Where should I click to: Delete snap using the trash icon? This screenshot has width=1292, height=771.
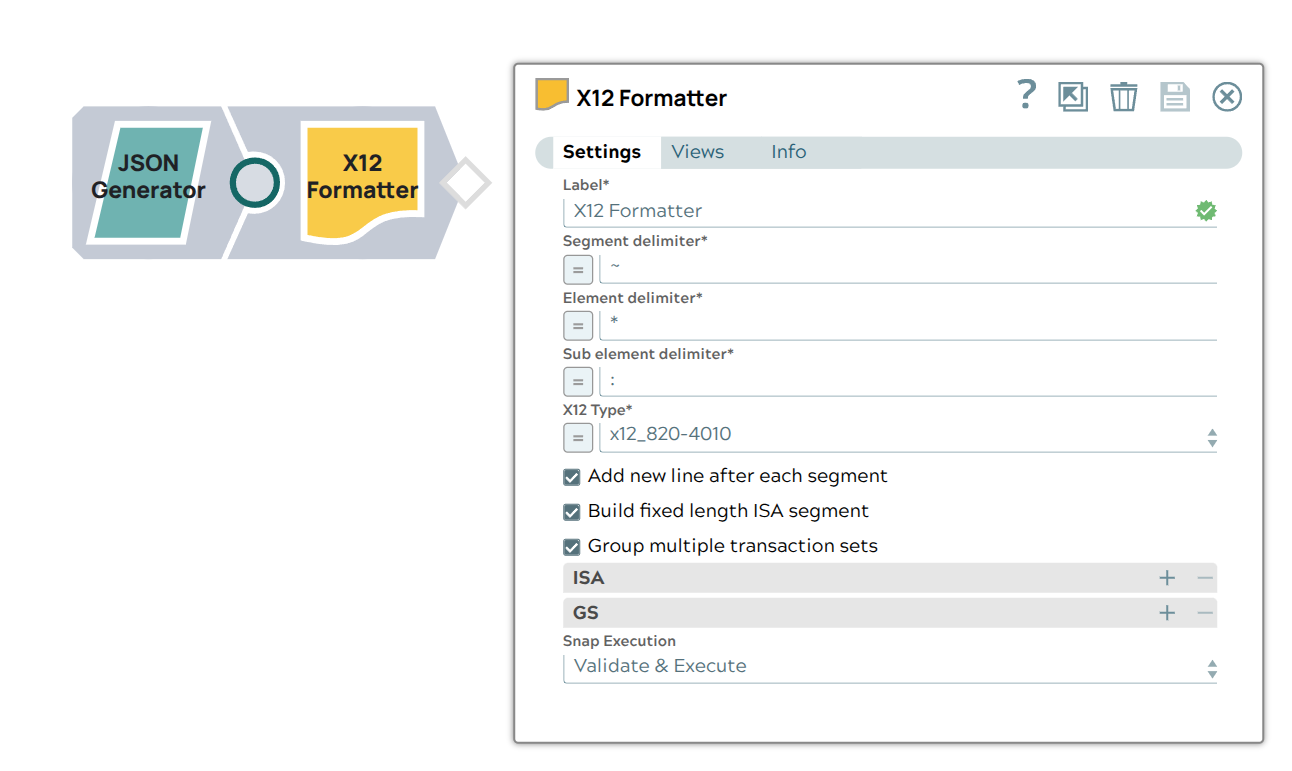[1124, 97]
